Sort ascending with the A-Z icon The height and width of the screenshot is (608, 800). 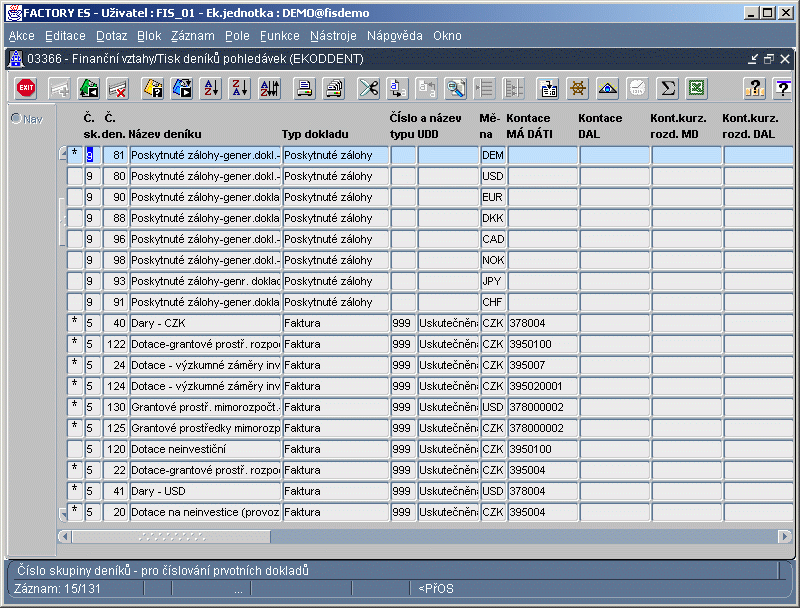coord(211,88)
